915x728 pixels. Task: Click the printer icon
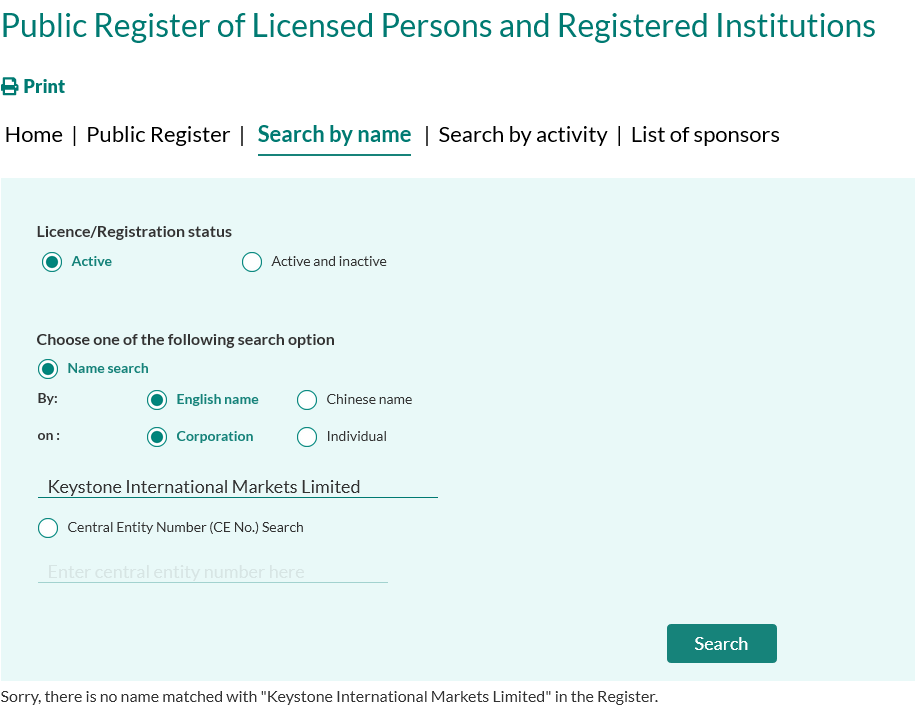[x=9, y=86]
